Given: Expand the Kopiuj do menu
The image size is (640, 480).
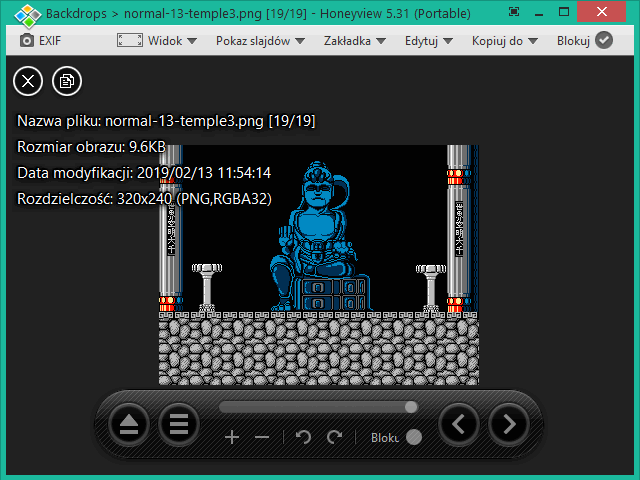Looking at the screenshot, I should 504,41.
